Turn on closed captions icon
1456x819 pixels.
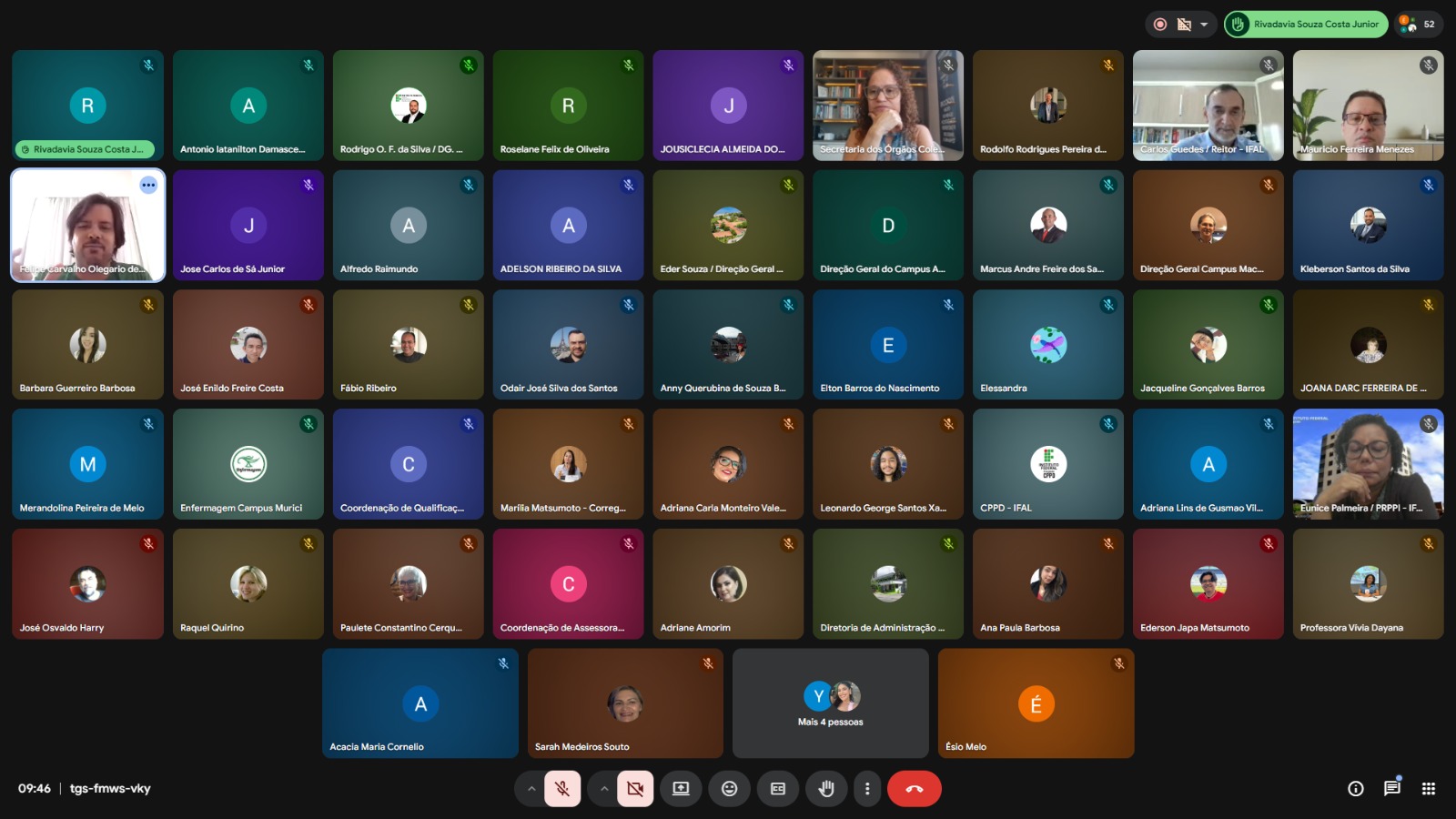[x=778, y=789]
